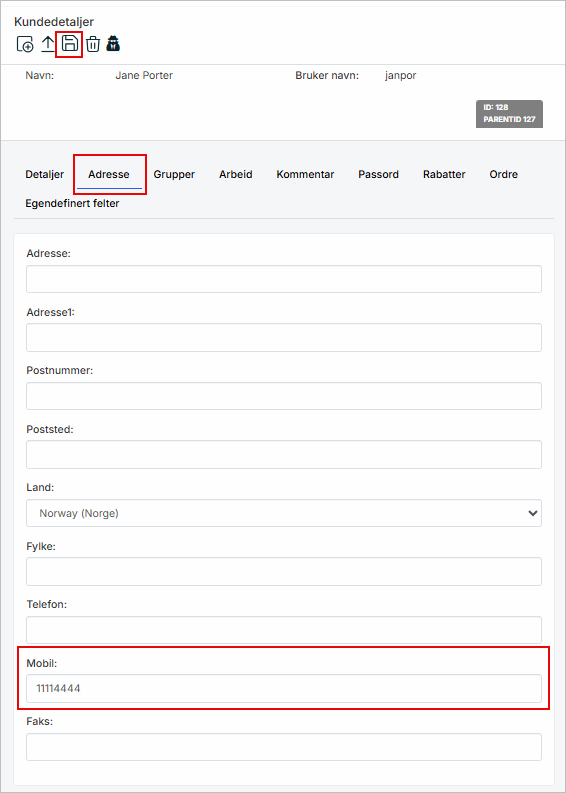The width and height of the screenshot is (566, 793).
Task: Click the Land: label
Action: click(x=38, y=488)
